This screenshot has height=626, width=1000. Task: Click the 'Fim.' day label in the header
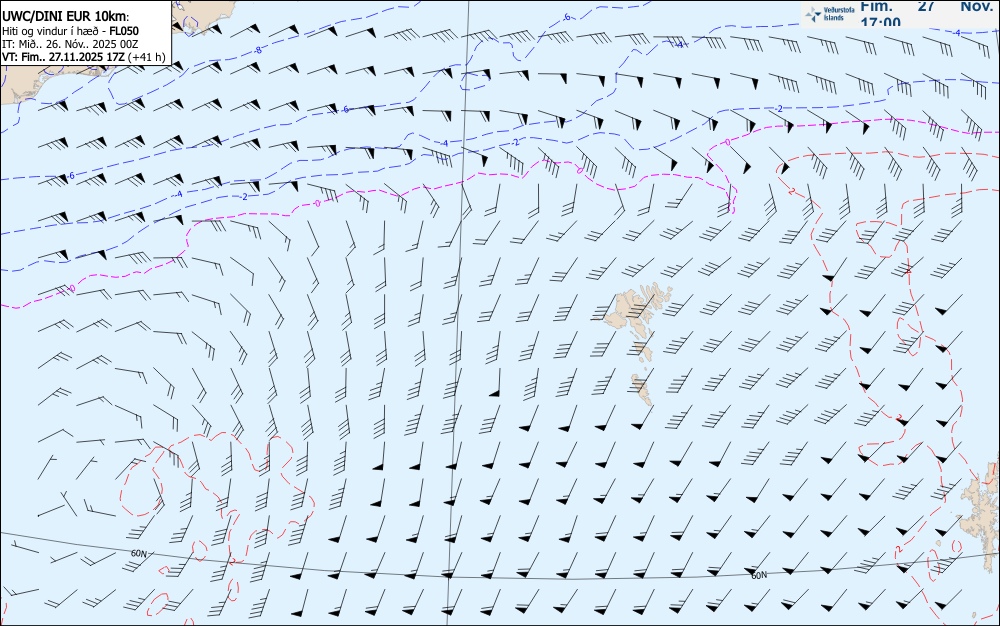[x=876, y=6]
